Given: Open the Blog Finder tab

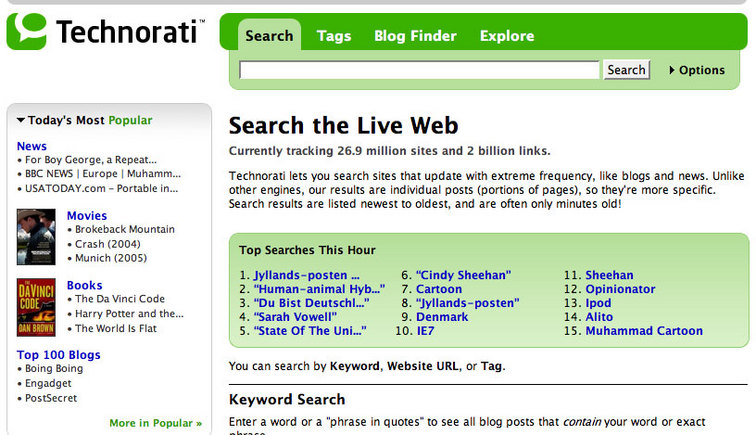Looking at the screenshot, I should (416, 36).
